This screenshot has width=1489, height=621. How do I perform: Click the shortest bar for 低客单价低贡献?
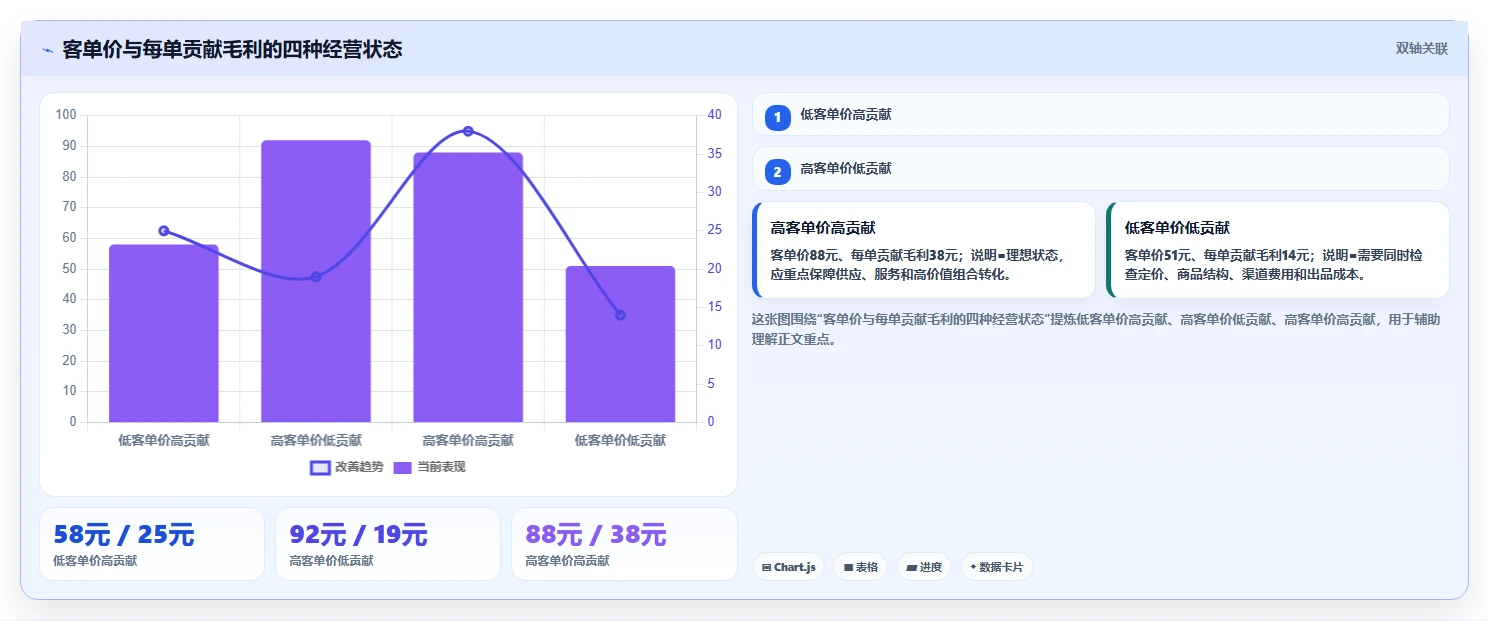(x=620, y=344)
